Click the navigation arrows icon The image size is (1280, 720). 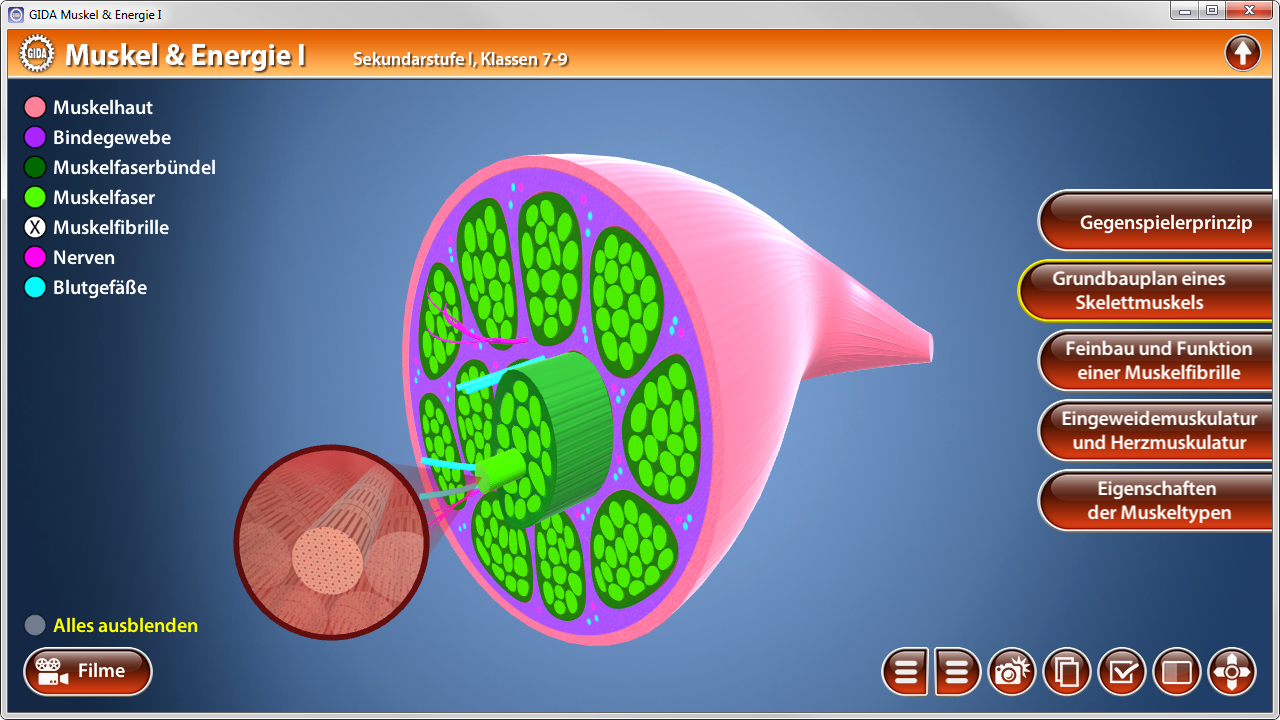(1232, 671)
